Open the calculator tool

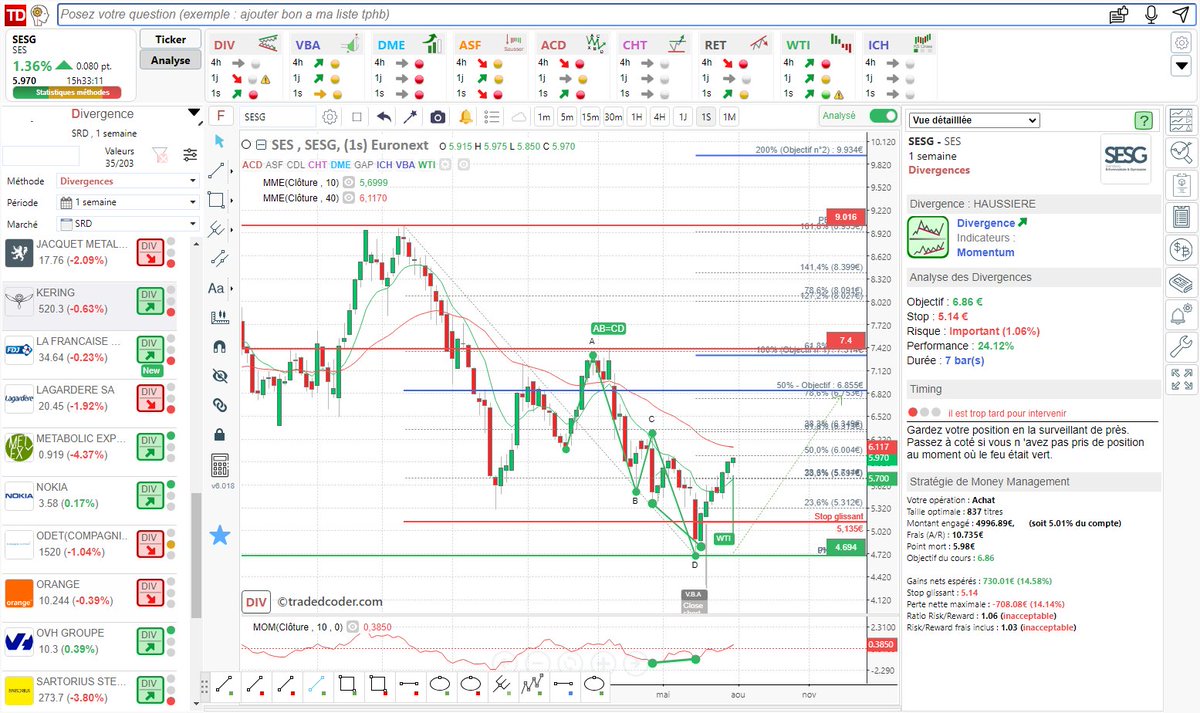(220, 466)
